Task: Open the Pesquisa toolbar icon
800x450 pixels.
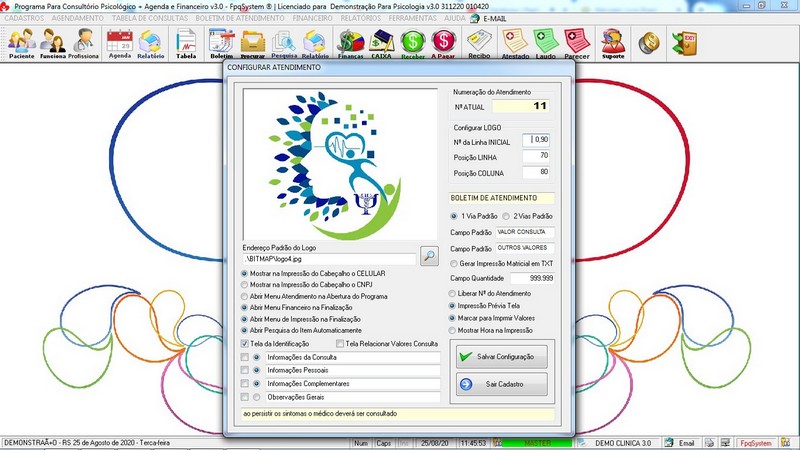Action: (284, 43)
